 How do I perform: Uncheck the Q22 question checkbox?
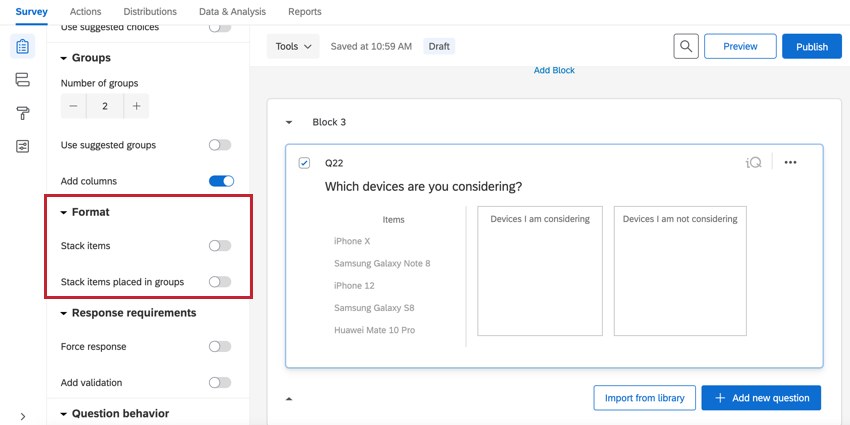[305, 163]
